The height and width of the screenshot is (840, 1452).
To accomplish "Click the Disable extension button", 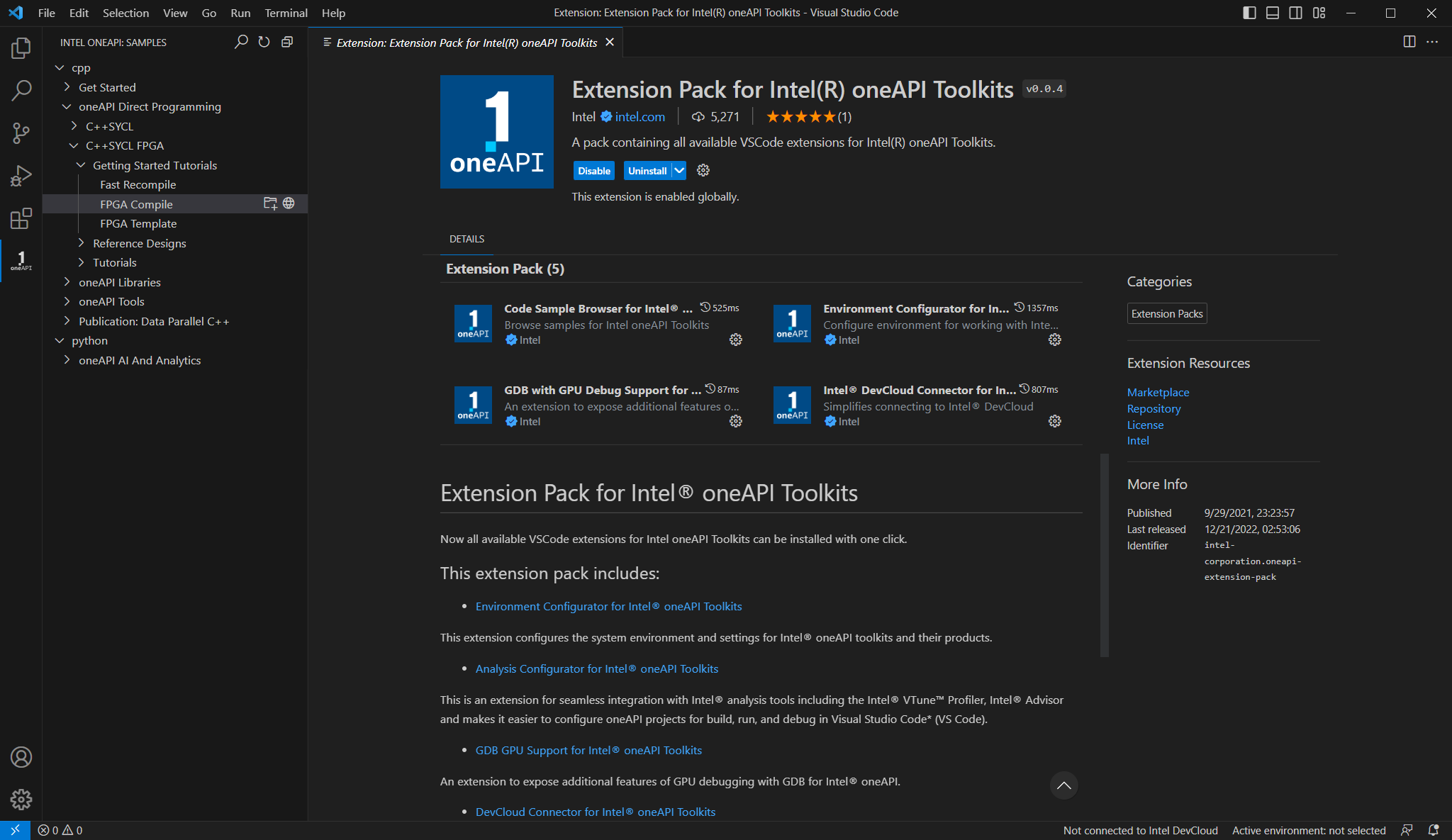I will click(593, 170).
